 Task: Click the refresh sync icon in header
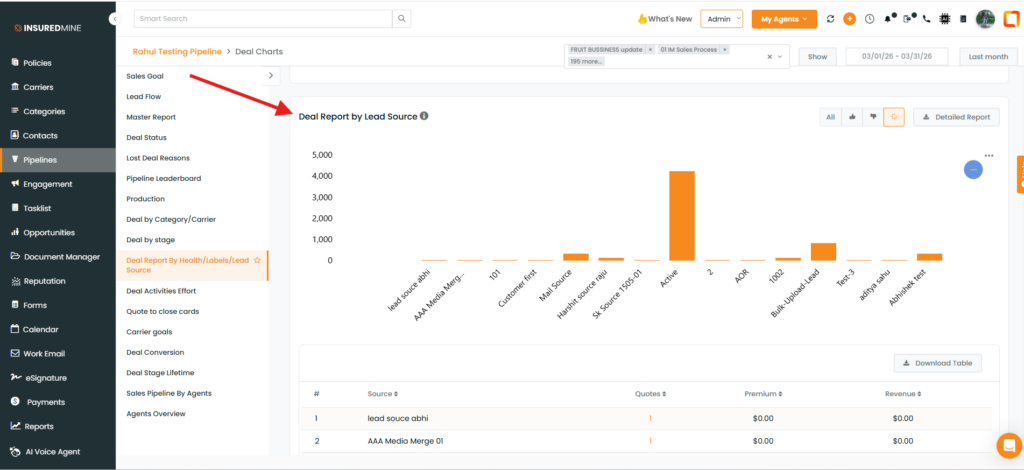pos(830,19)
